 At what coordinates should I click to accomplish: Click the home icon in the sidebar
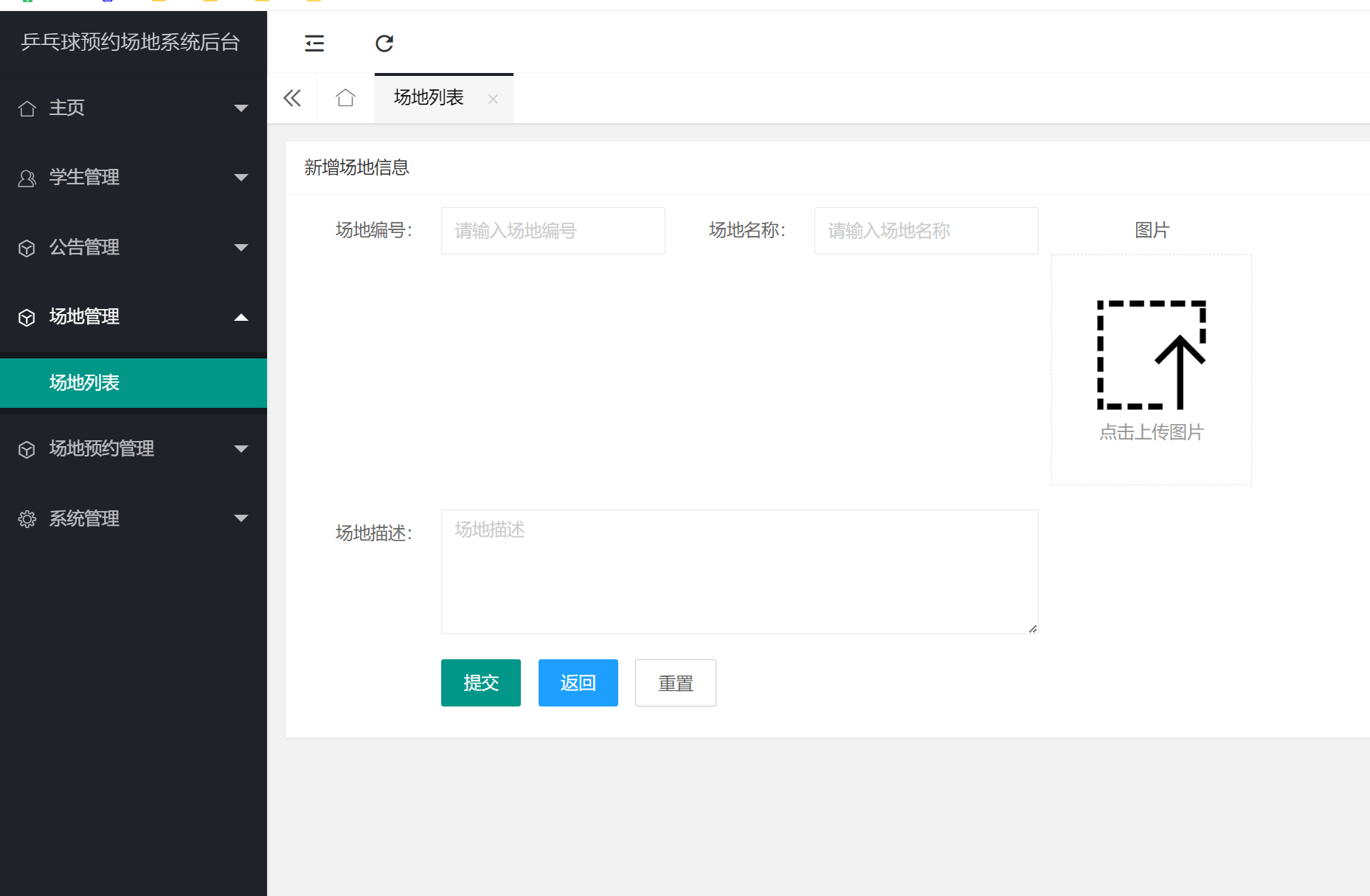tap(27, 108)
